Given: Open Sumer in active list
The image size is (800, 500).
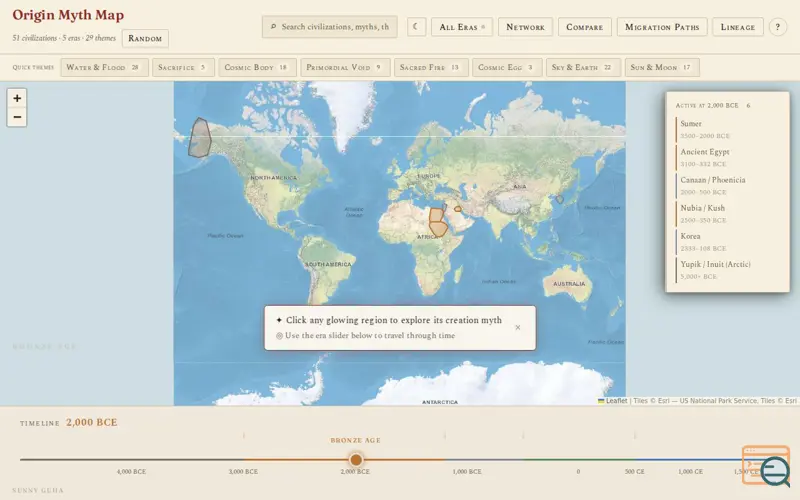Looking at the screenshot, I should coord(727,129).
